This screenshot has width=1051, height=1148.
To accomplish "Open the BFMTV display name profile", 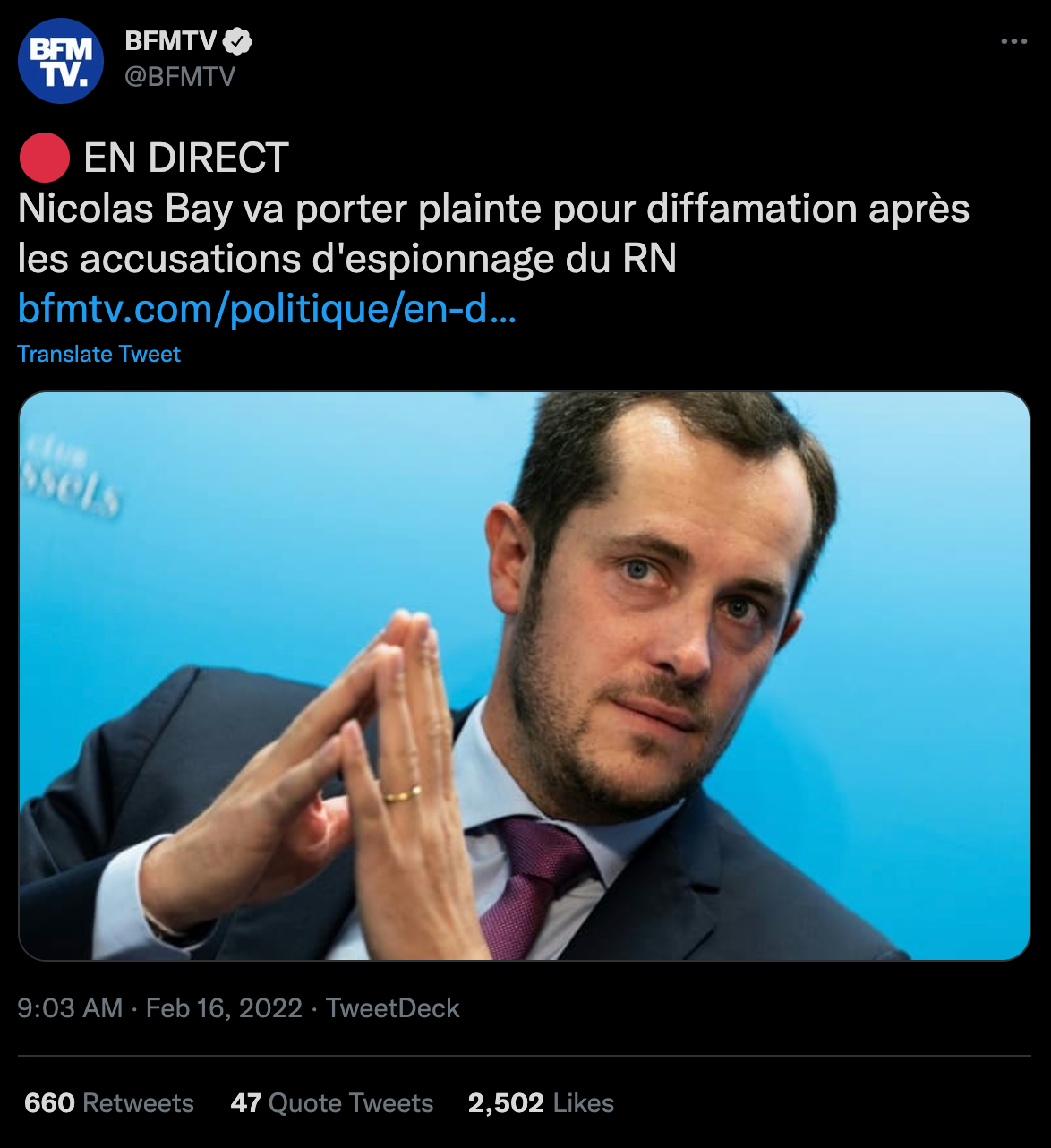I will pos(170,41).
